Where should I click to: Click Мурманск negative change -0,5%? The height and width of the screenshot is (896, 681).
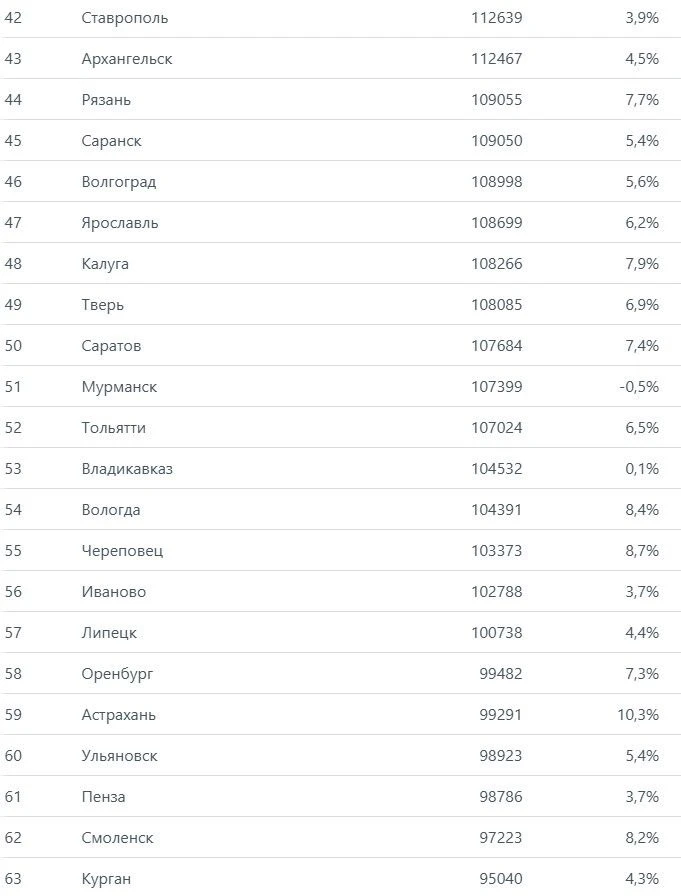[639, 387]
